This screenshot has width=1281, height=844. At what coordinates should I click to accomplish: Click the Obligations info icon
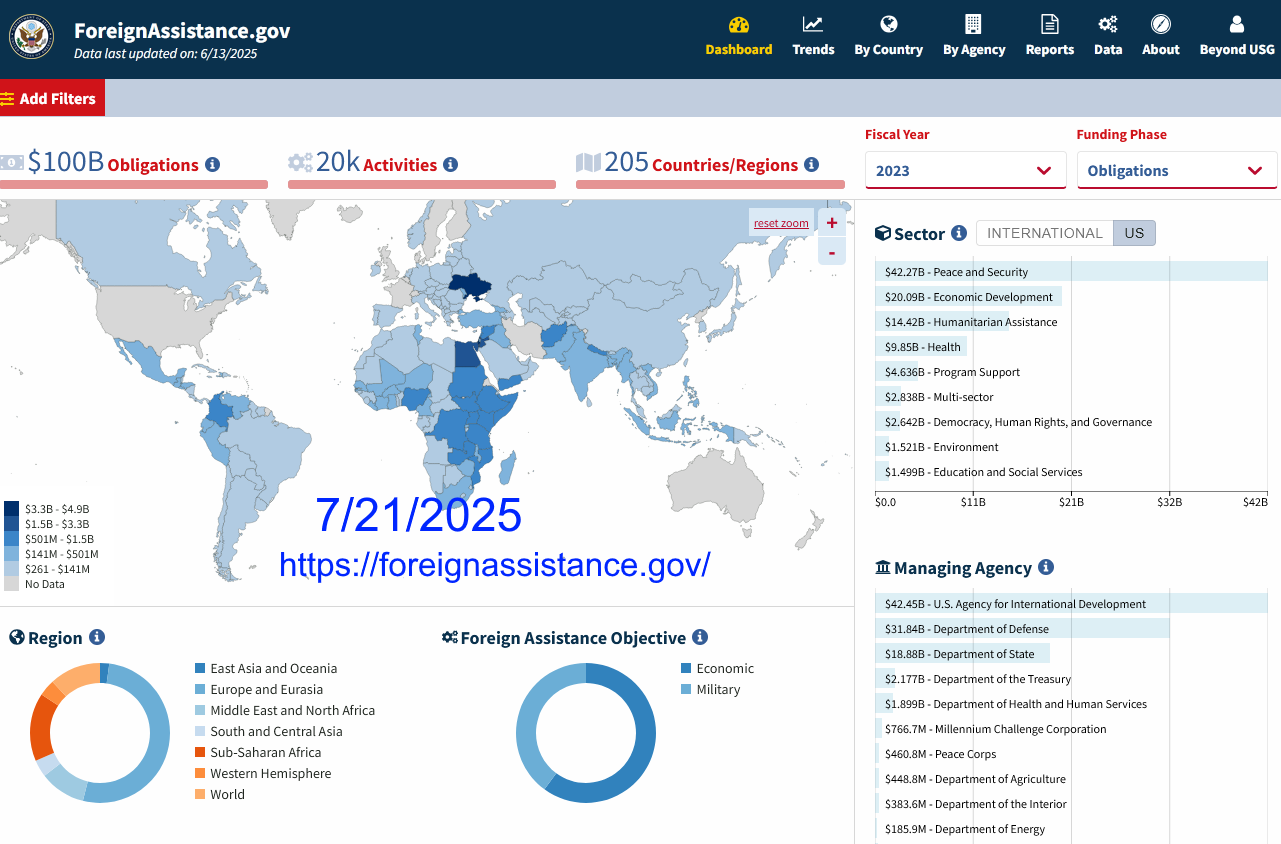click(212, 165)
